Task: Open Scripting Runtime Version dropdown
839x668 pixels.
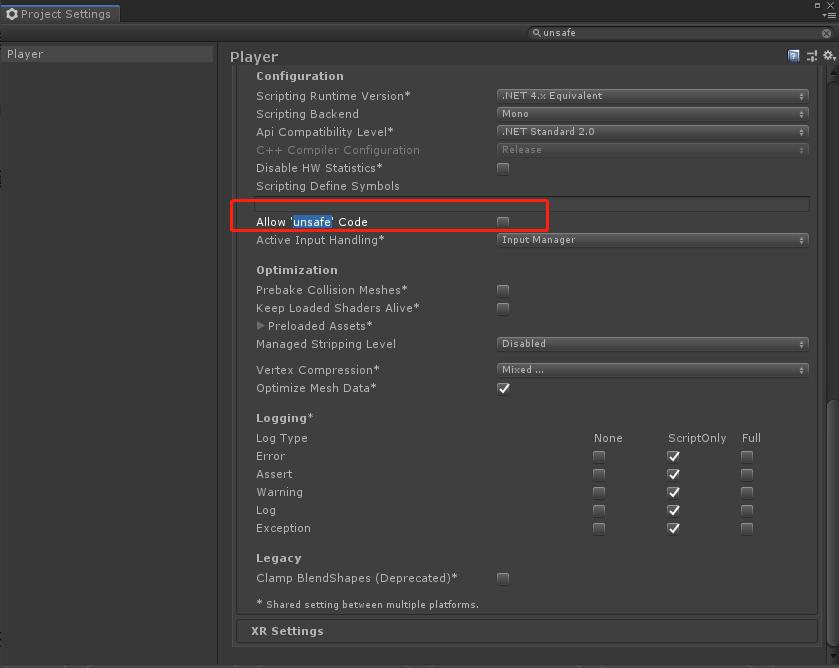Action: pos(652,96)
